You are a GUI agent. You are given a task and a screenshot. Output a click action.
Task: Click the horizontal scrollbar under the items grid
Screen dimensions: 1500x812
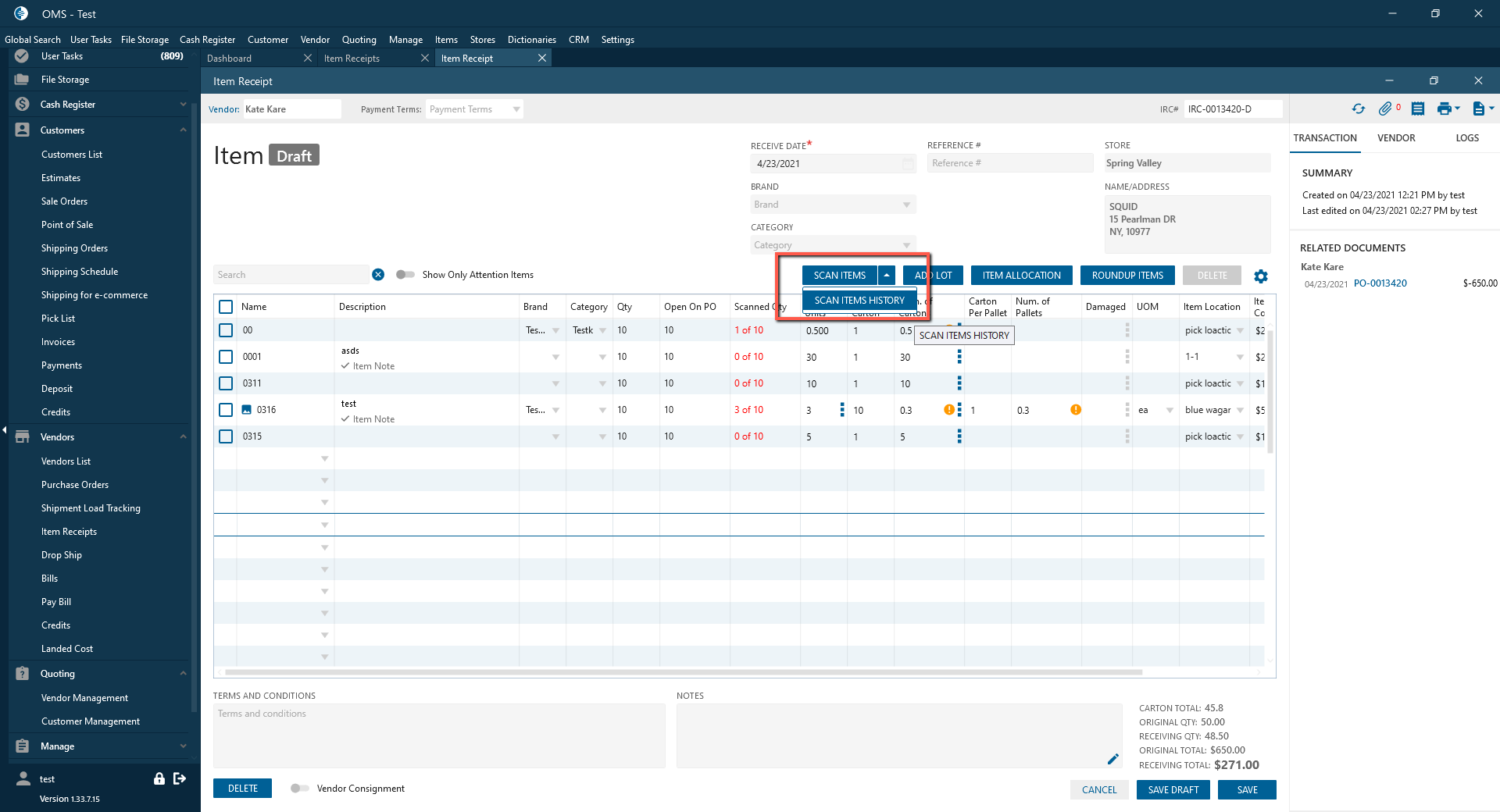(684, 671)
